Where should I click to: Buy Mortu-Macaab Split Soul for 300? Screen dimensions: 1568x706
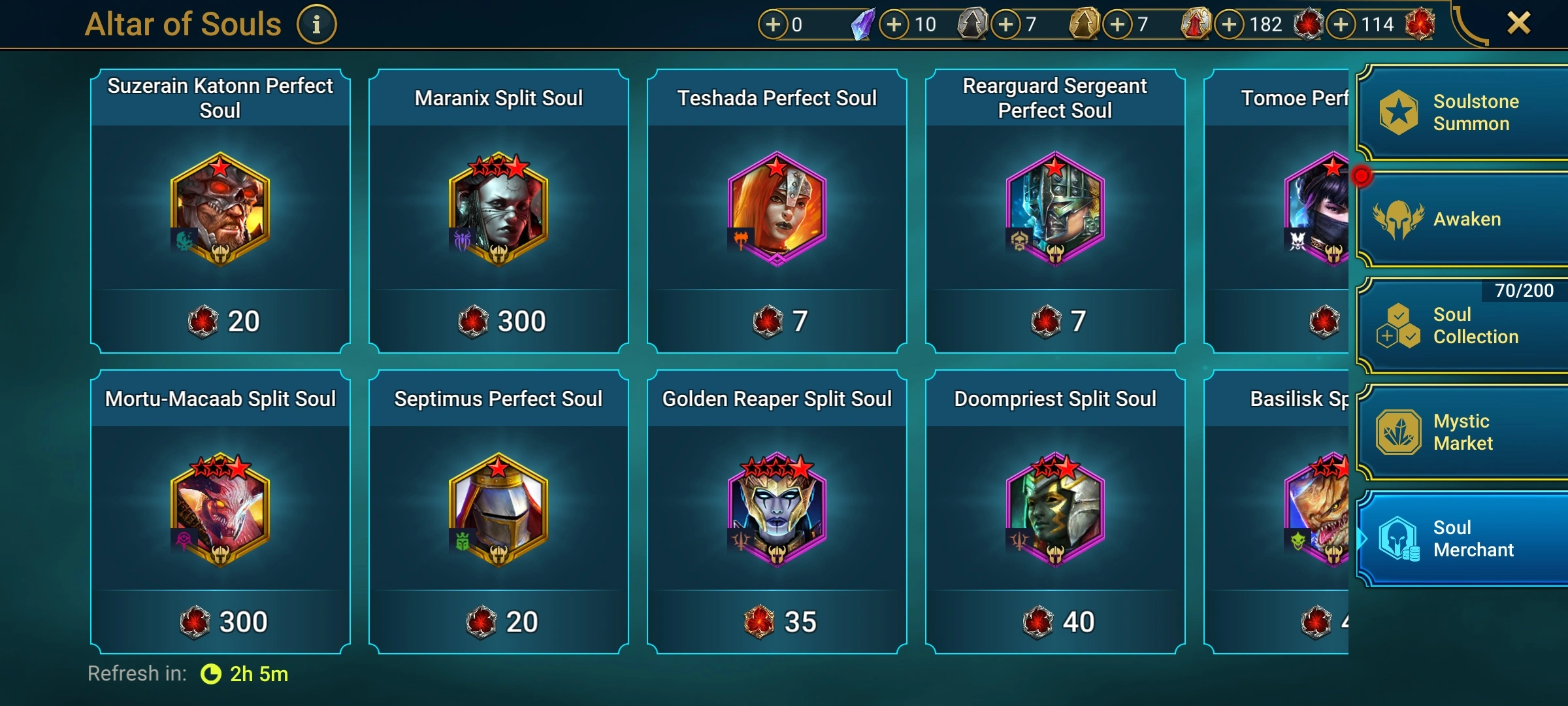coord(220,622)
